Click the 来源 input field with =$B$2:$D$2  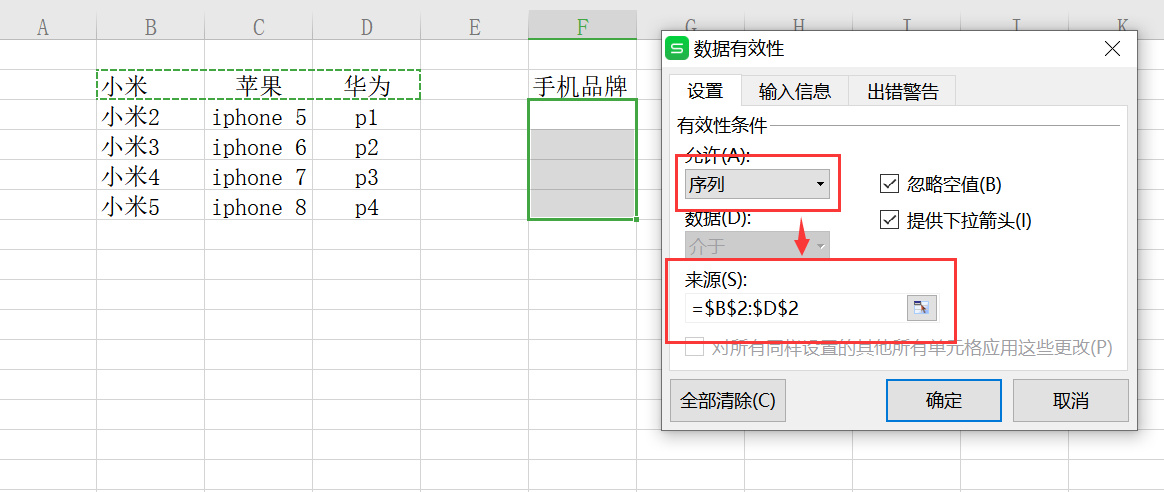[x=796, y=308]
